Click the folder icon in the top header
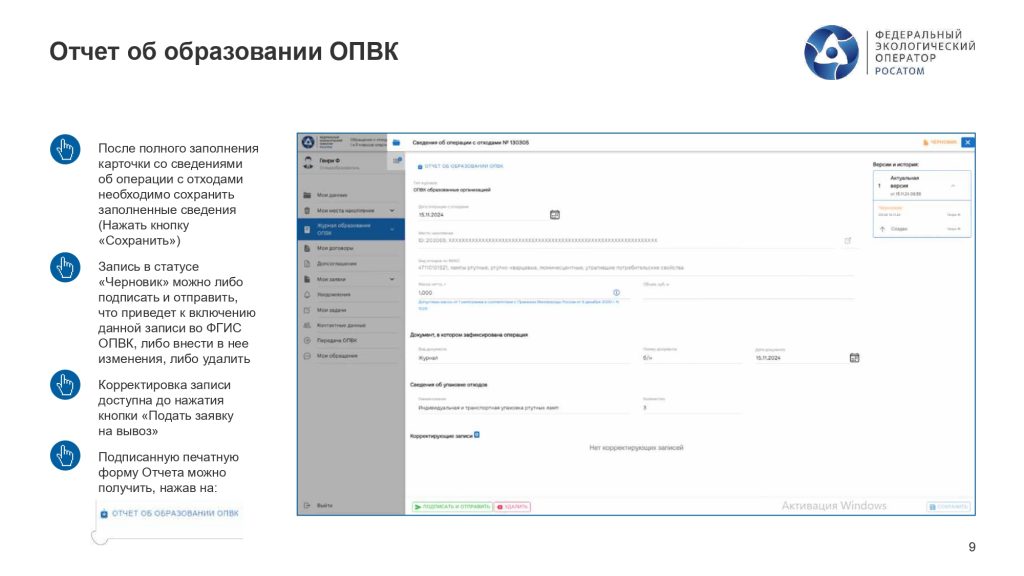Screen dimensions: 1024x576 coord(396,142)
